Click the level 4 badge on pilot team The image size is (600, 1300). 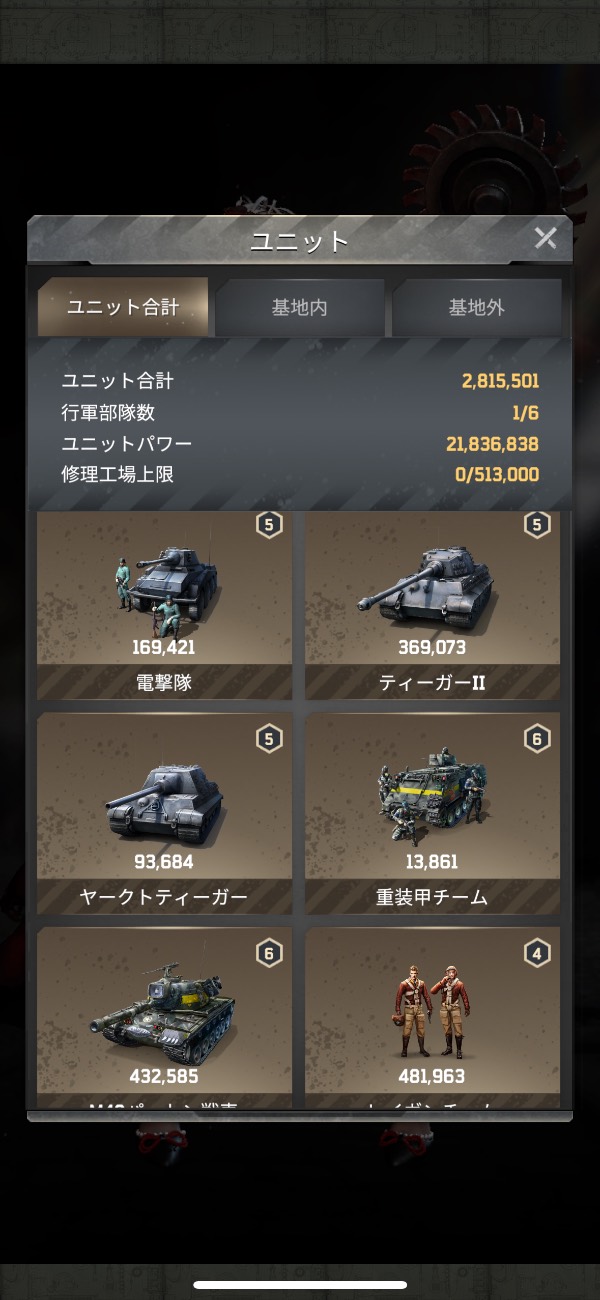coord(537,953)
